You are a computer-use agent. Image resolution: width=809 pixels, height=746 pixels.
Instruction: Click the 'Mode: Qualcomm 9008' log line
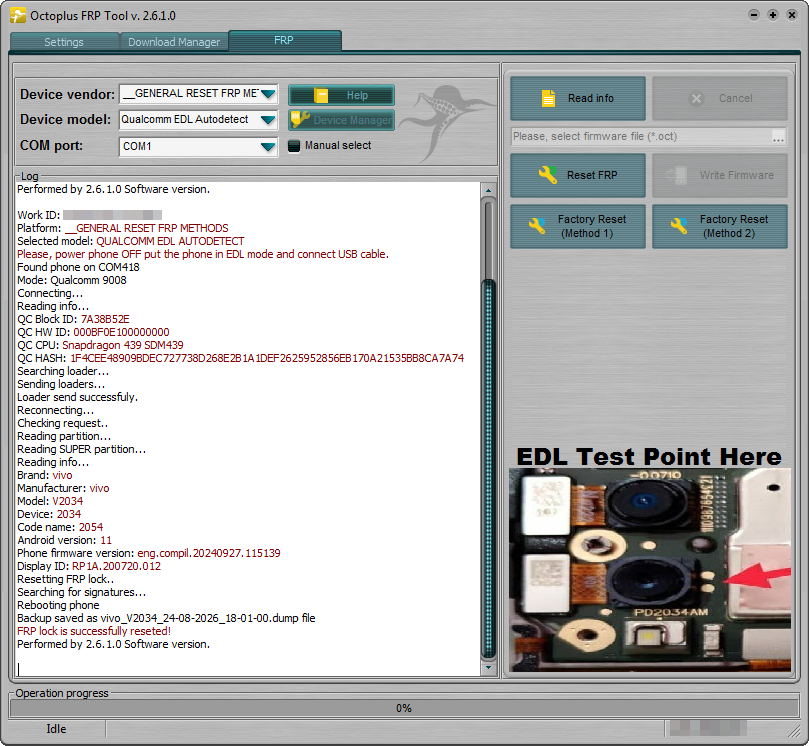coord(72,280)
